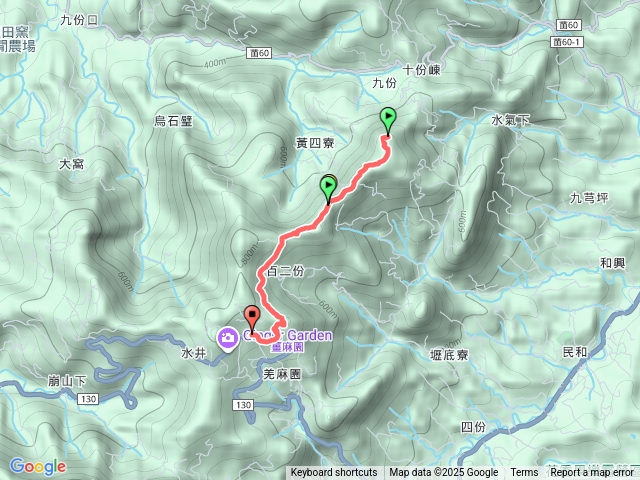Click Report a map error link
640x480 pixels.
tap(591, 473)
